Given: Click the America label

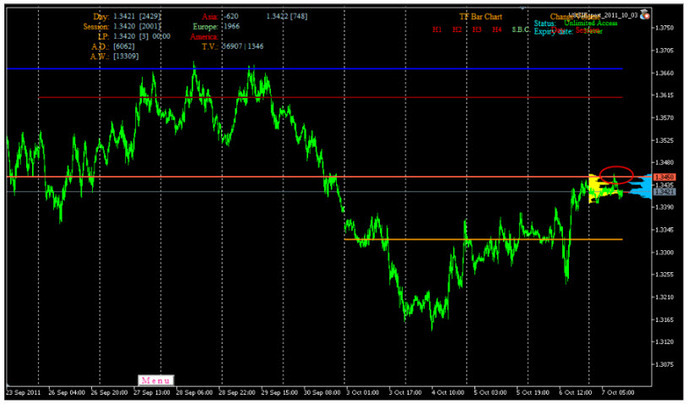Looking at the screenshot, I should 204,36.
